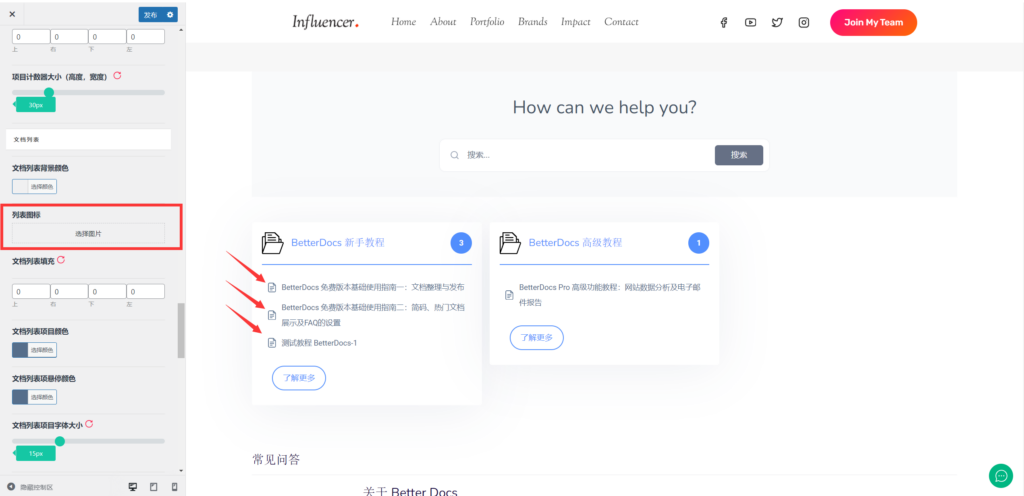Open publish settings gear icon
The height and width of the screenshot is (496, 1024).
point(170,14)
